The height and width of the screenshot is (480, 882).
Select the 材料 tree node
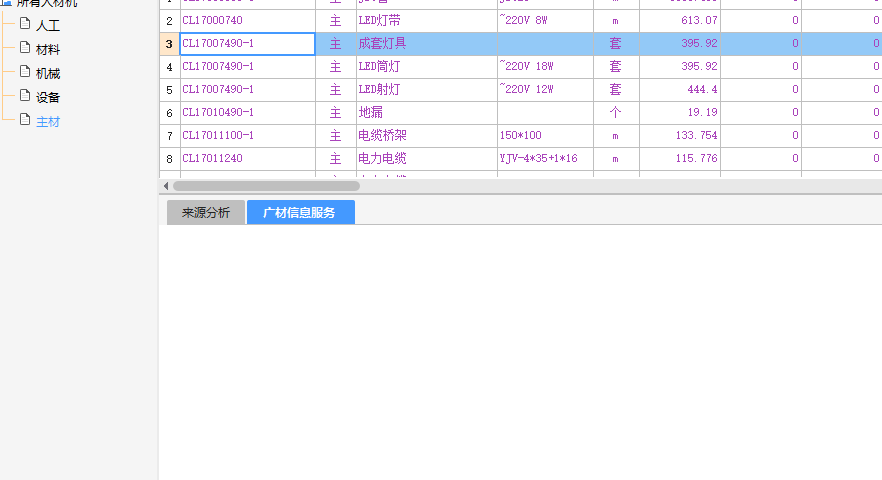pos(47,50)
